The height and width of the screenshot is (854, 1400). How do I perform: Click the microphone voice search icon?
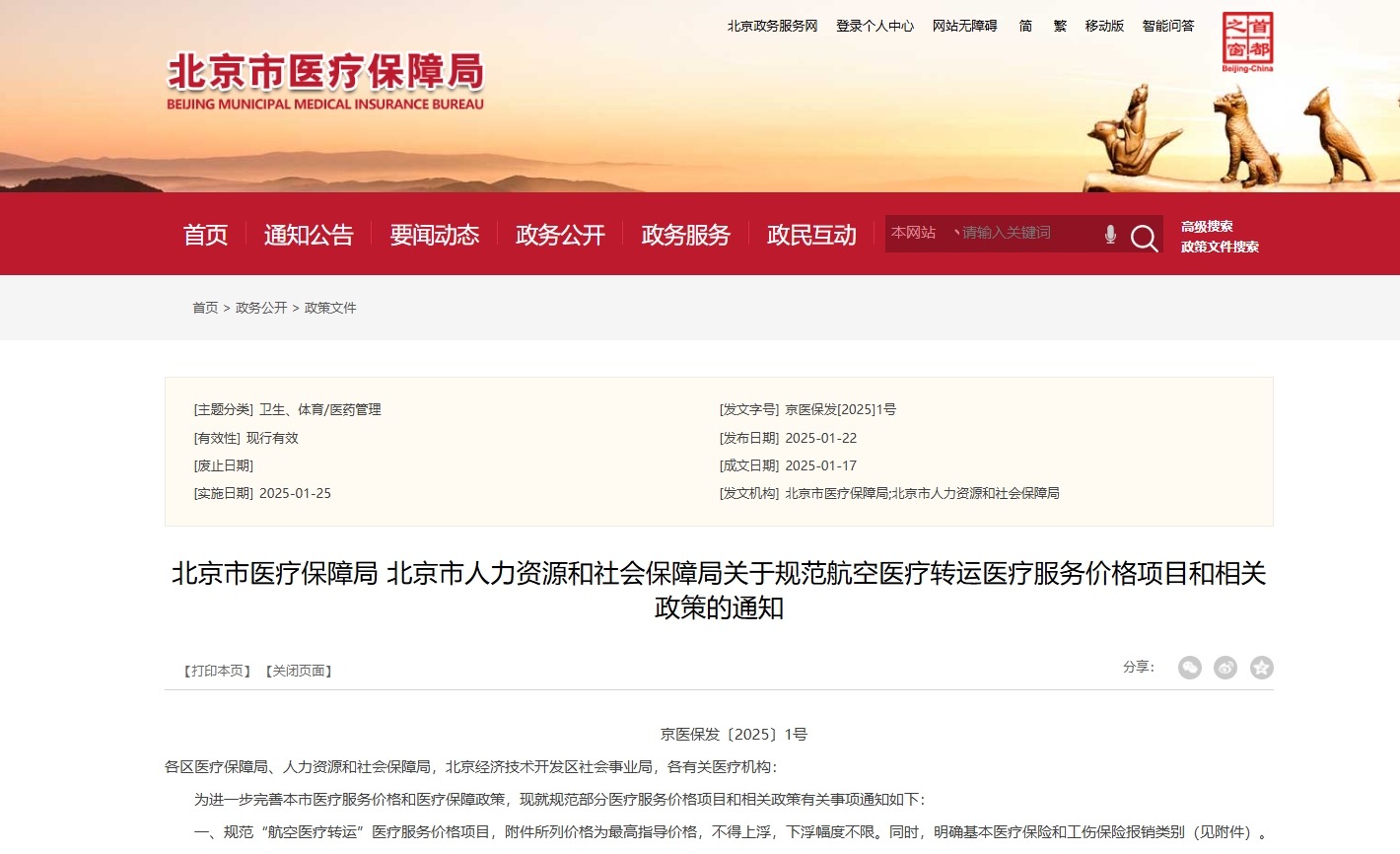[x=1110, y=234]
